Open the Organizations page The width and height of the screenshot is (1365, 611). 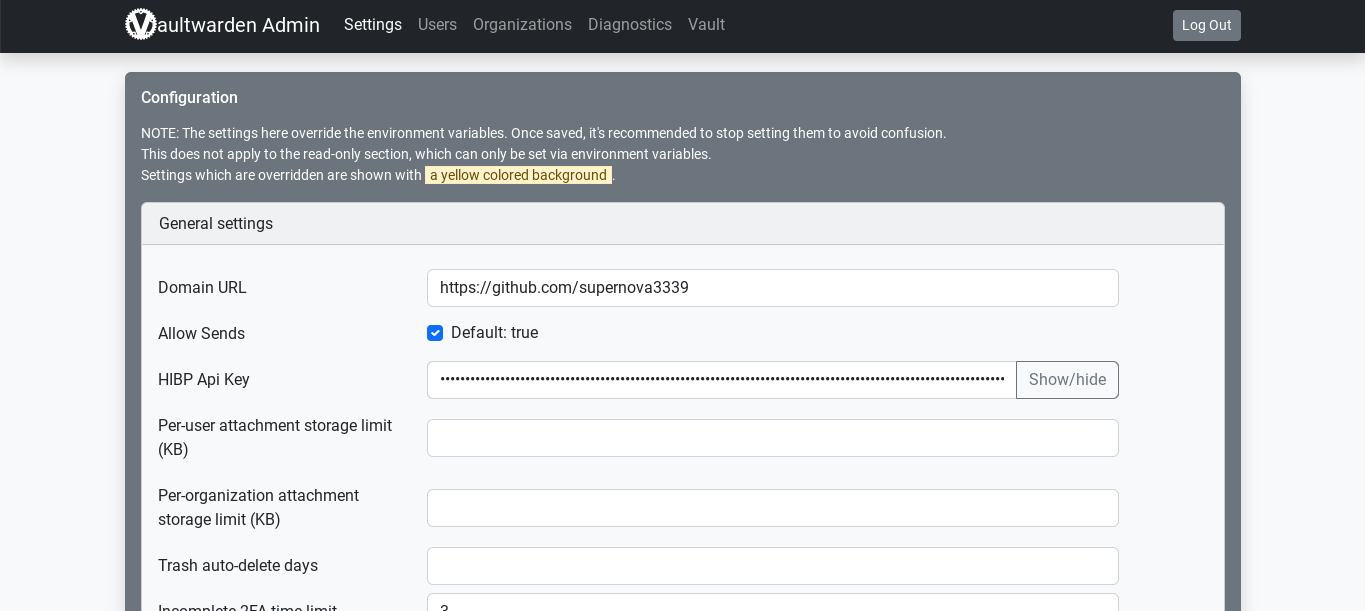click(x=522, y=25)
